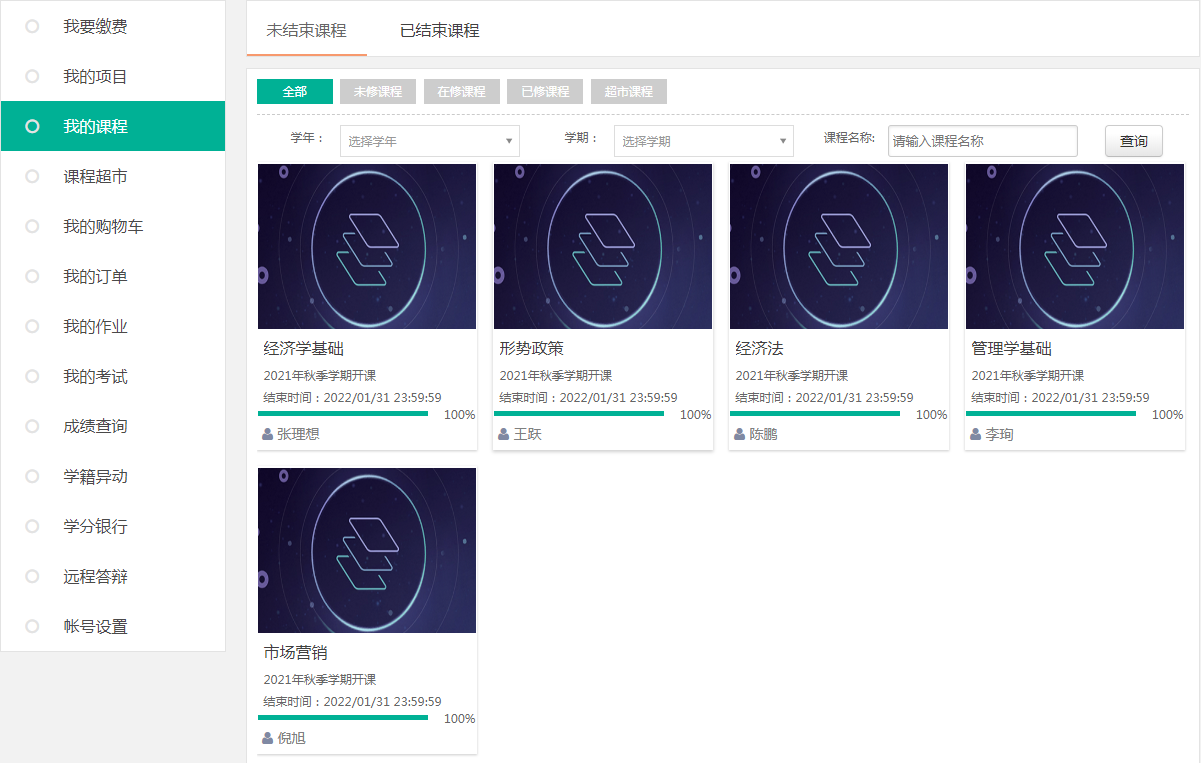1201x763 pixels.
Task: Click teacher name 张理想
Action: pyautogui.click(x=298, y=434)
